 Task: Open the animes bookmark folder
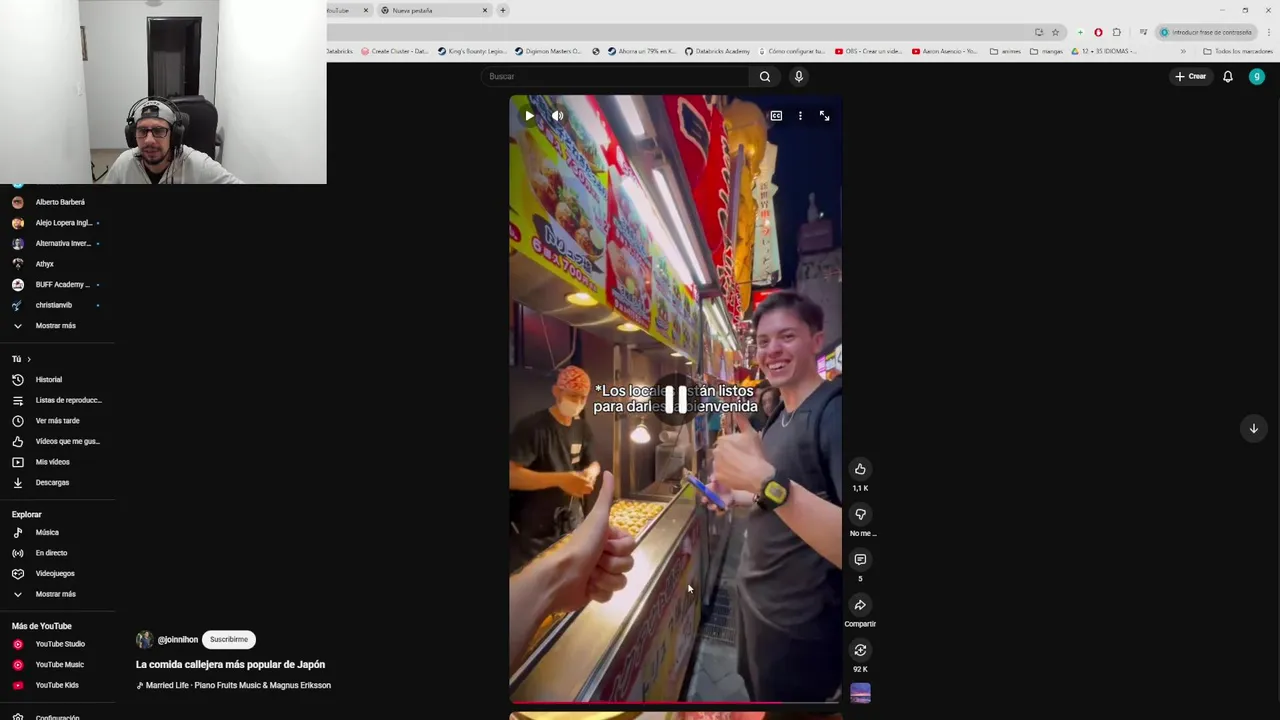click(1005, 51)
